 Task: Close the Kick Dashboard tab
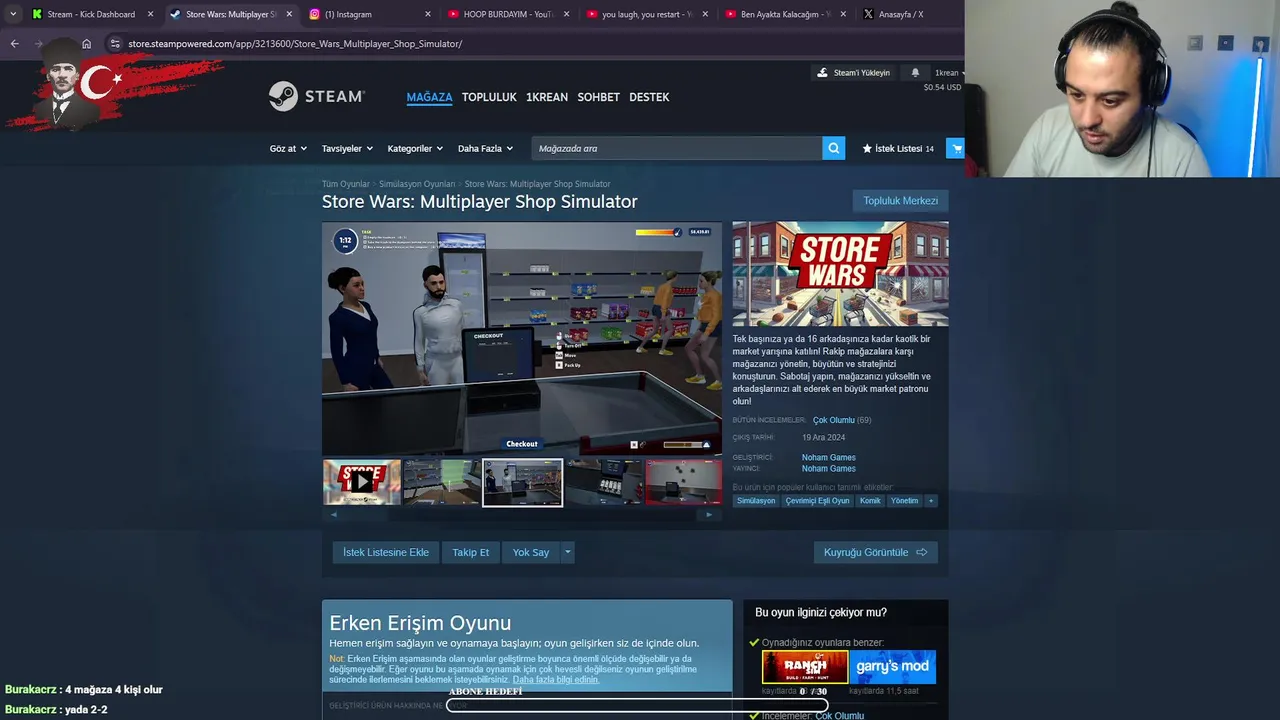click(x=151, y=14)
